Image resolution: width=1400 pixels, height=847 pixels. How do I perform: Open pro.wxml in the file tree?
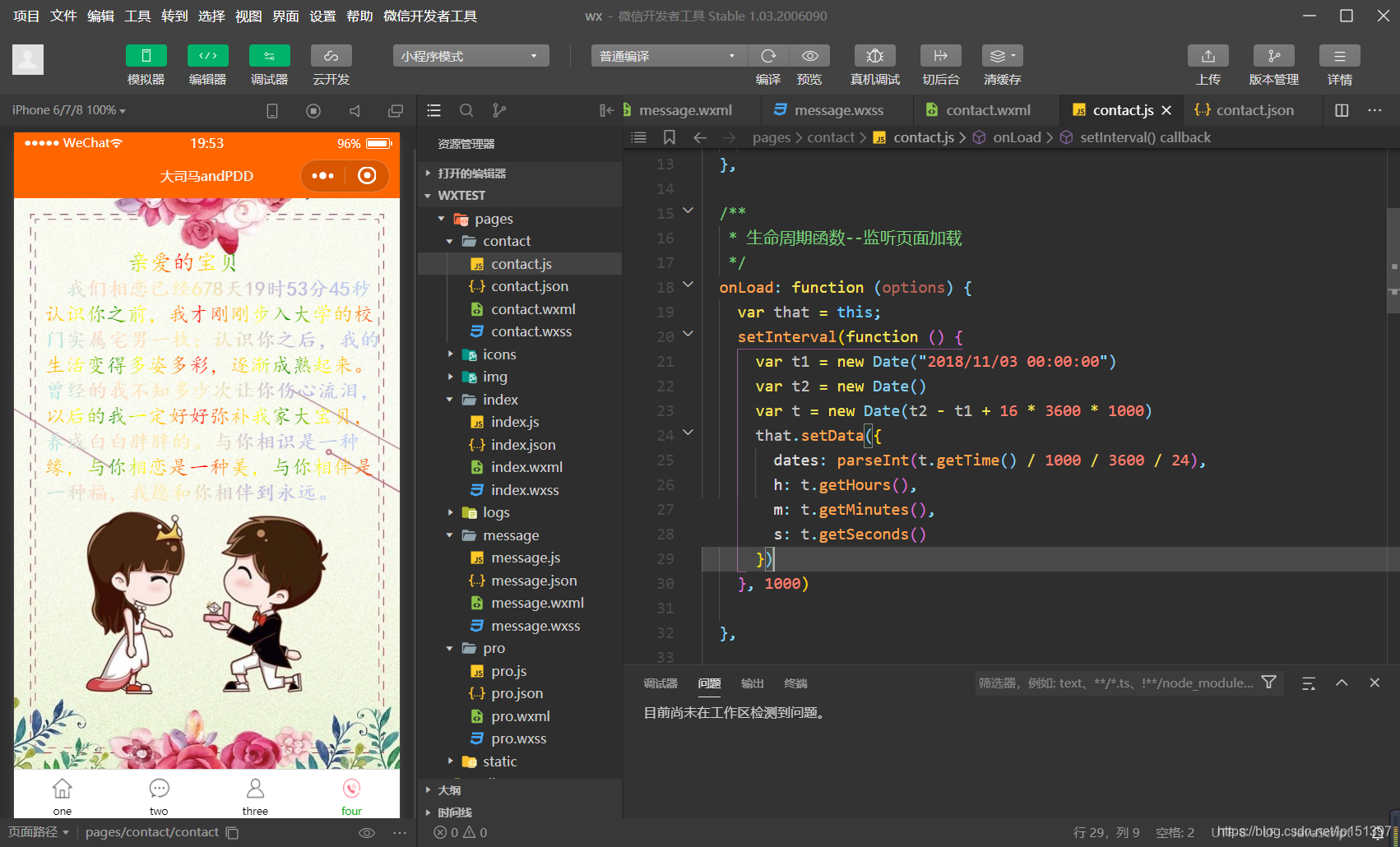(x=519, y=716)
